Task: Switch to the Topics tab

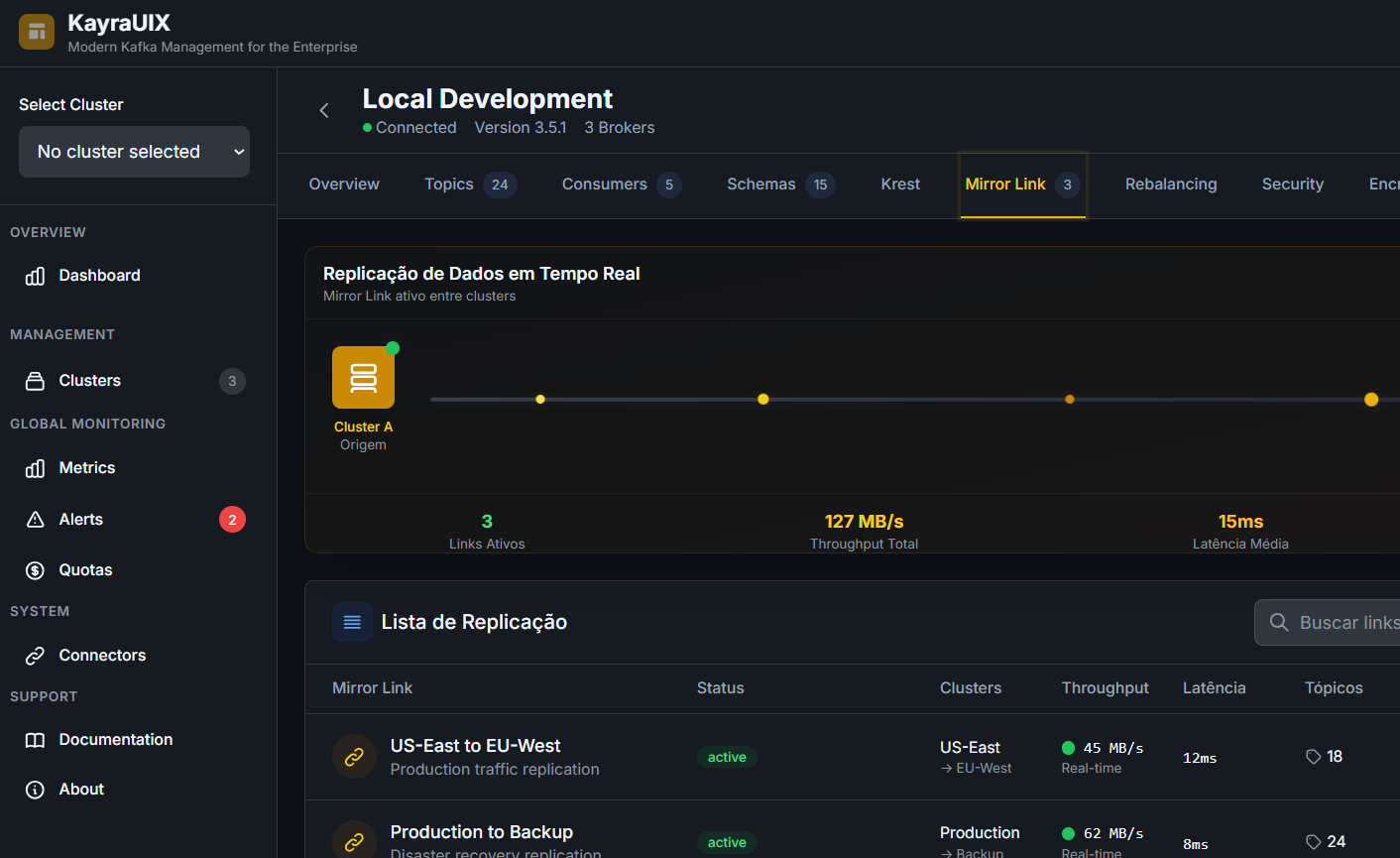Action: 471,184
